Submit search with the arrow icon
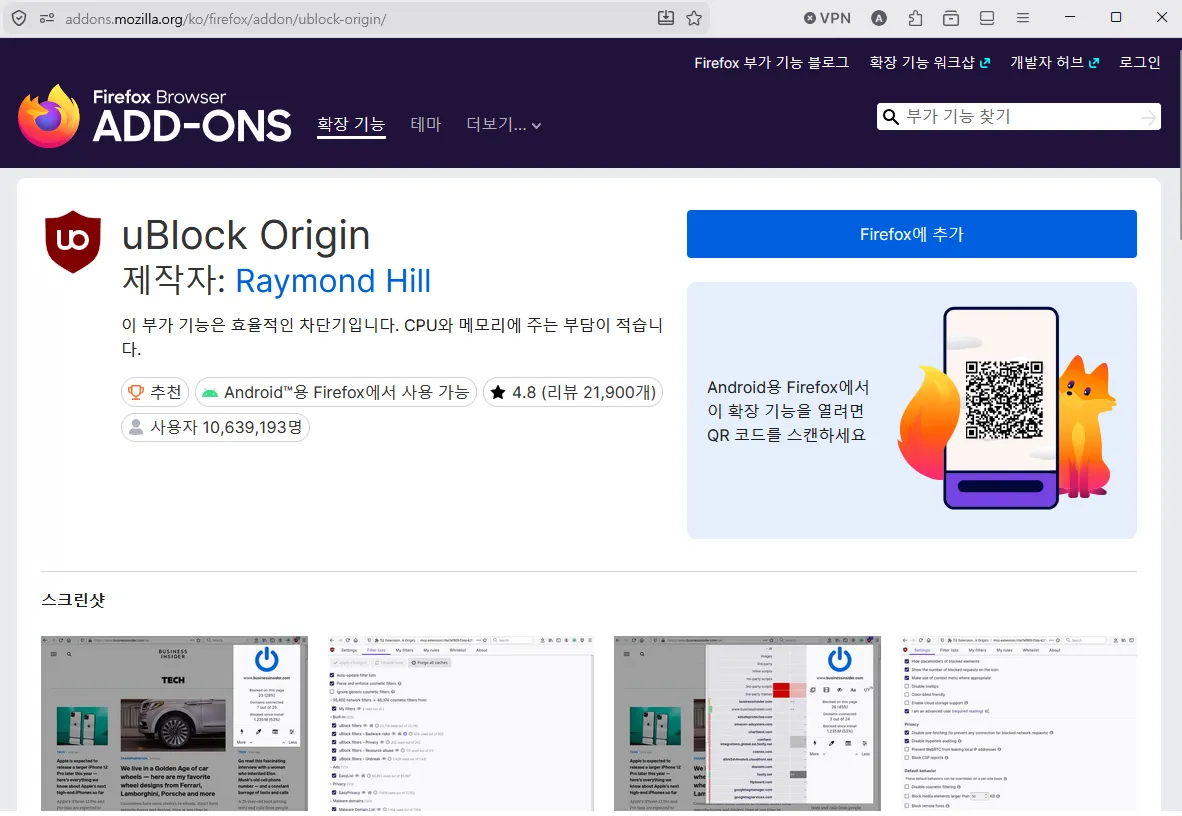The width and height of the screenshot is (1182, 816). pyautogui.click(x=1148, y=118)
